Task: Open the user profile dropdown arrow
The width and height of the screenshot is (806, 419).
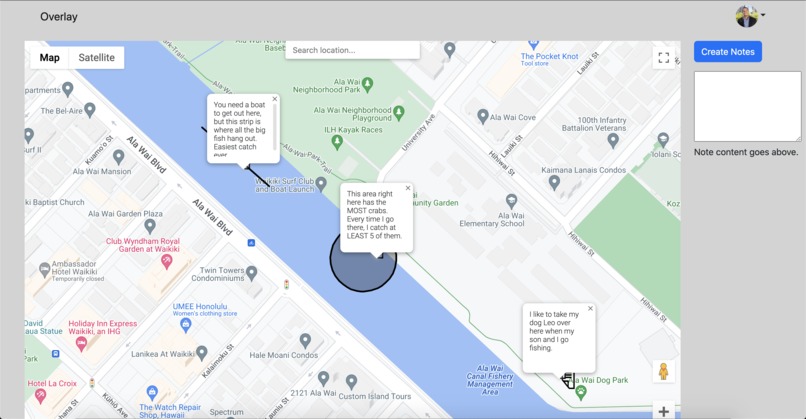Action: (x=763, y=15)
